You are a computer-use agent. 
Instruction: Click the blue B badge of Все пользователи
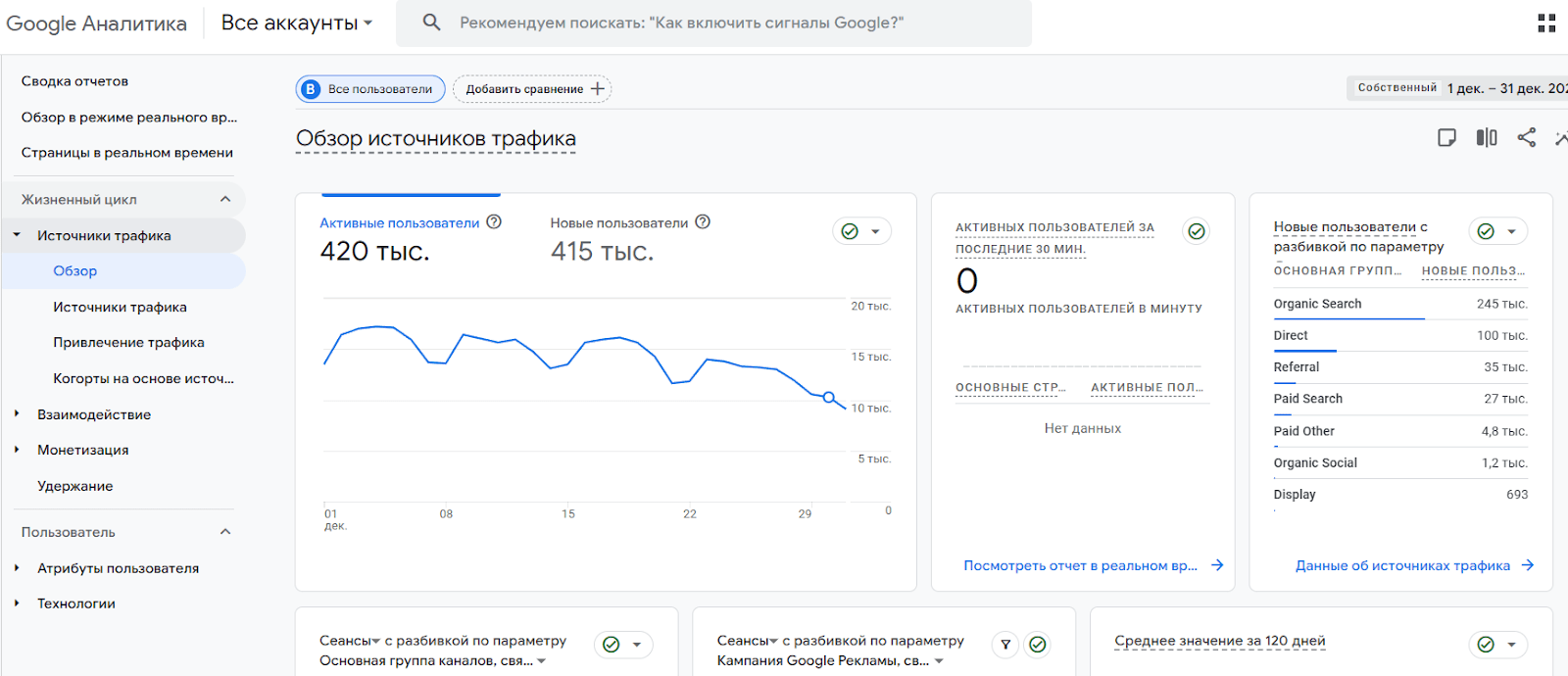[311, 89]
